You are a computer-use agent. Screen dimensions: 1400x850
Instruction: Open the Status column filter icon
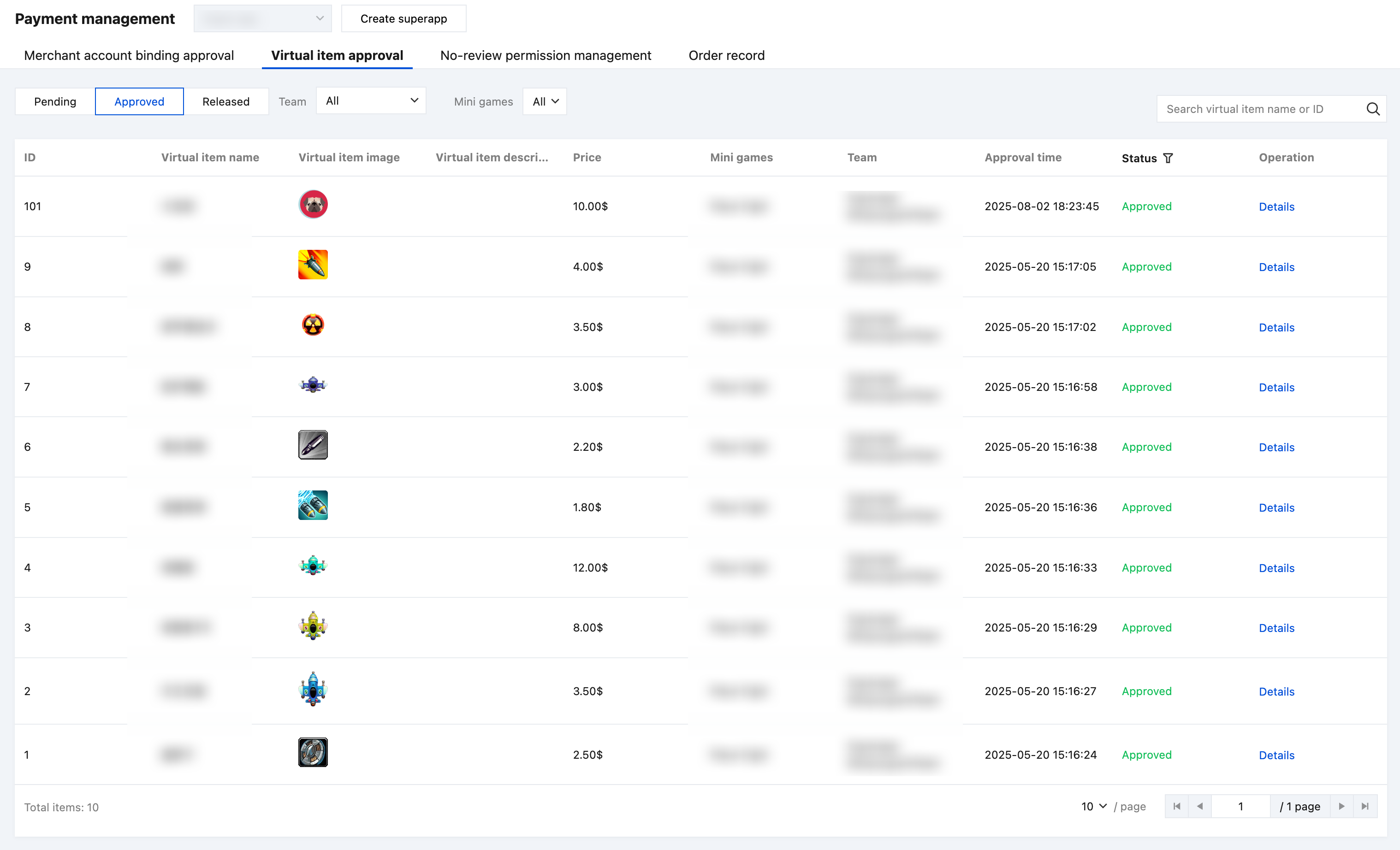1168,158
